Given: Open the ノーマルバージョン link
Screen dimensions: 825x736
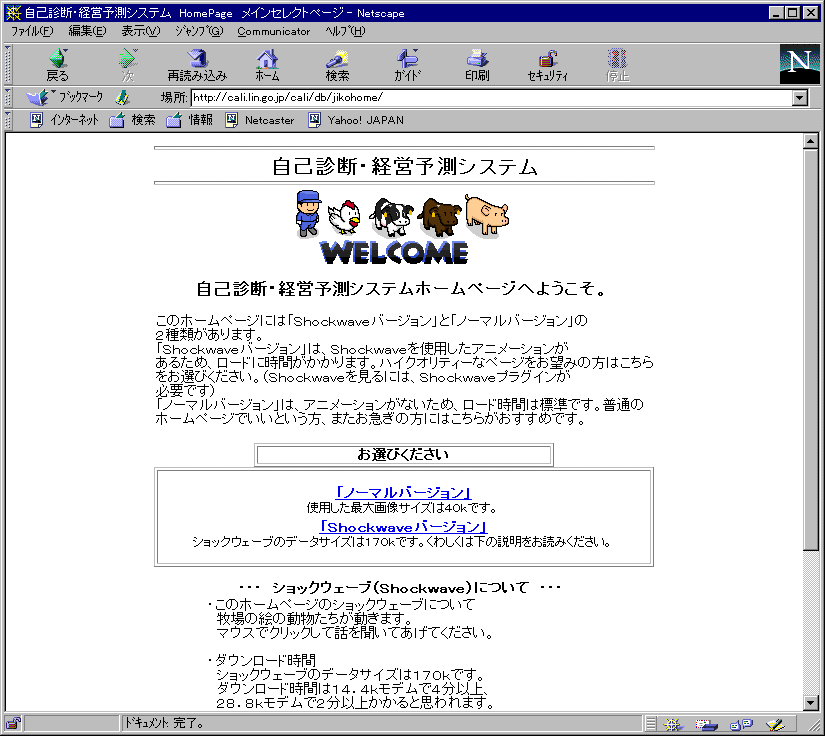Looking at the screenshot, I should (x=403, y=492).
